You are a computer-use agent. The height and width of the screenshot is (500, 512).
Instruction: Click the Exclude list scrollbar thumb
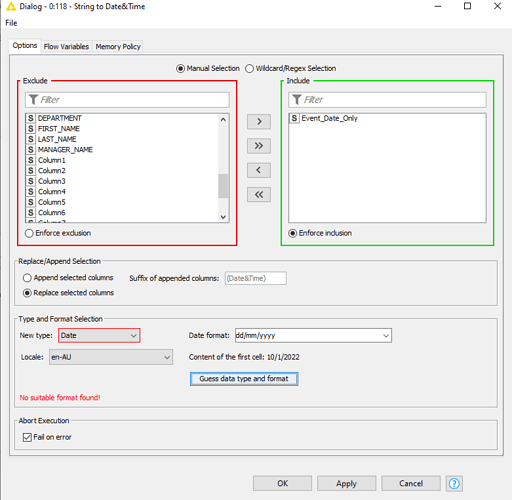click(223, 186)
